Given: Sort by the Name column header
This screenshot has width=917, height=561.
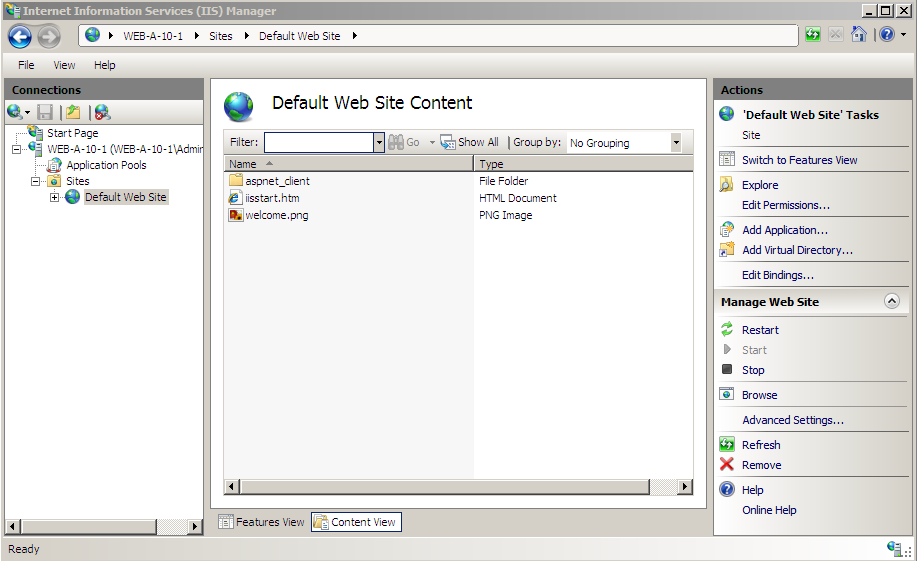Looking at the screenshot, I should click(349, 164).
